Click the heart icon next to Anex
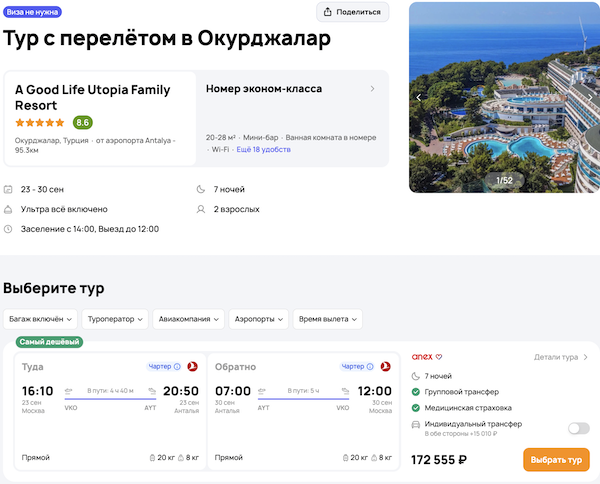The image size is (600, 484). coord(438,356)
